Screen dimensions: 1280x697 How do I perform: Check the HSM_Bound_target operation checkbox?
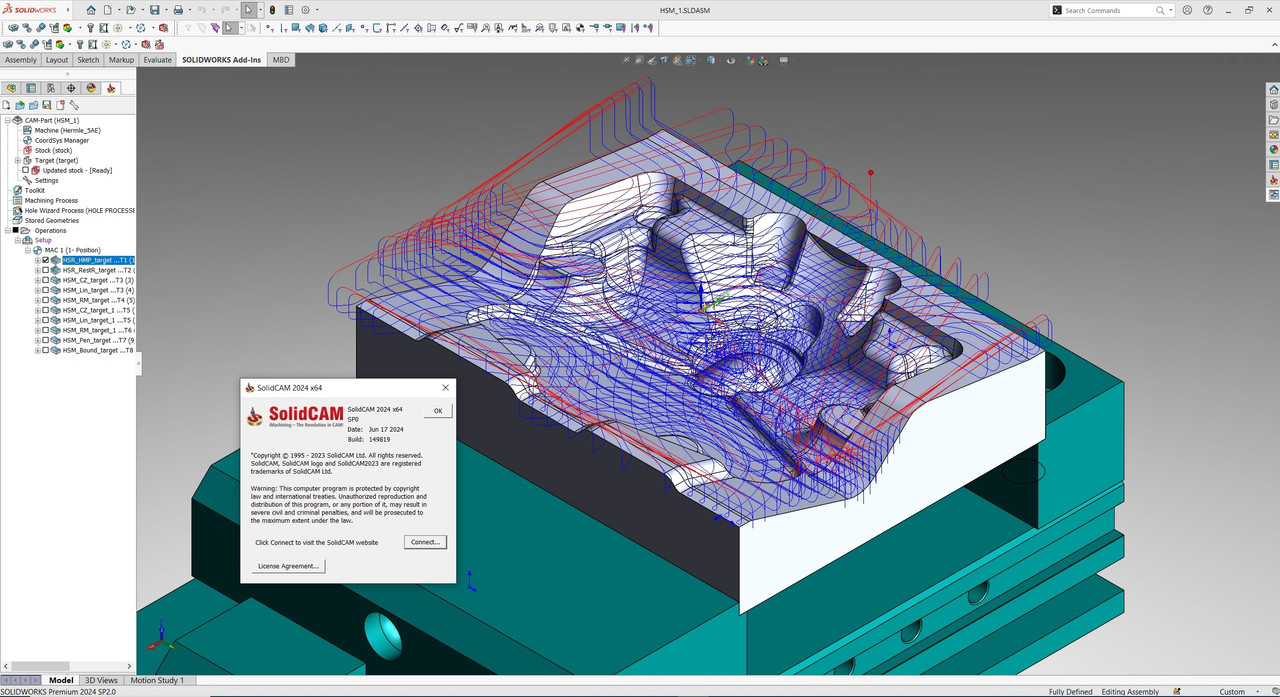coord(45,350)
